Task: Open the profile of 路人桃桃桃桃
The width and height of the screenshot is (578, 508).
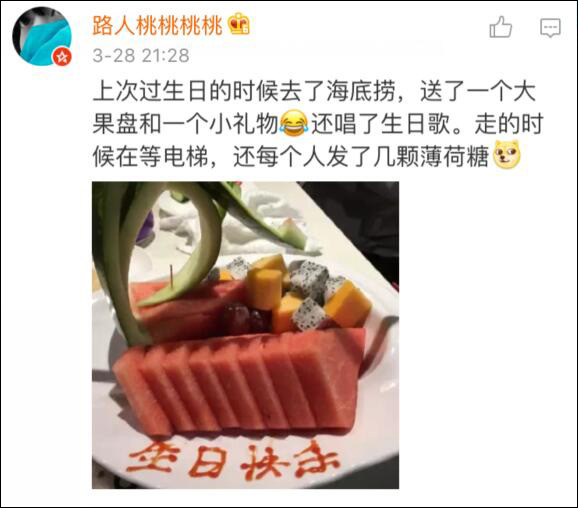Action: pyautogui.click(x=157, y=25)
